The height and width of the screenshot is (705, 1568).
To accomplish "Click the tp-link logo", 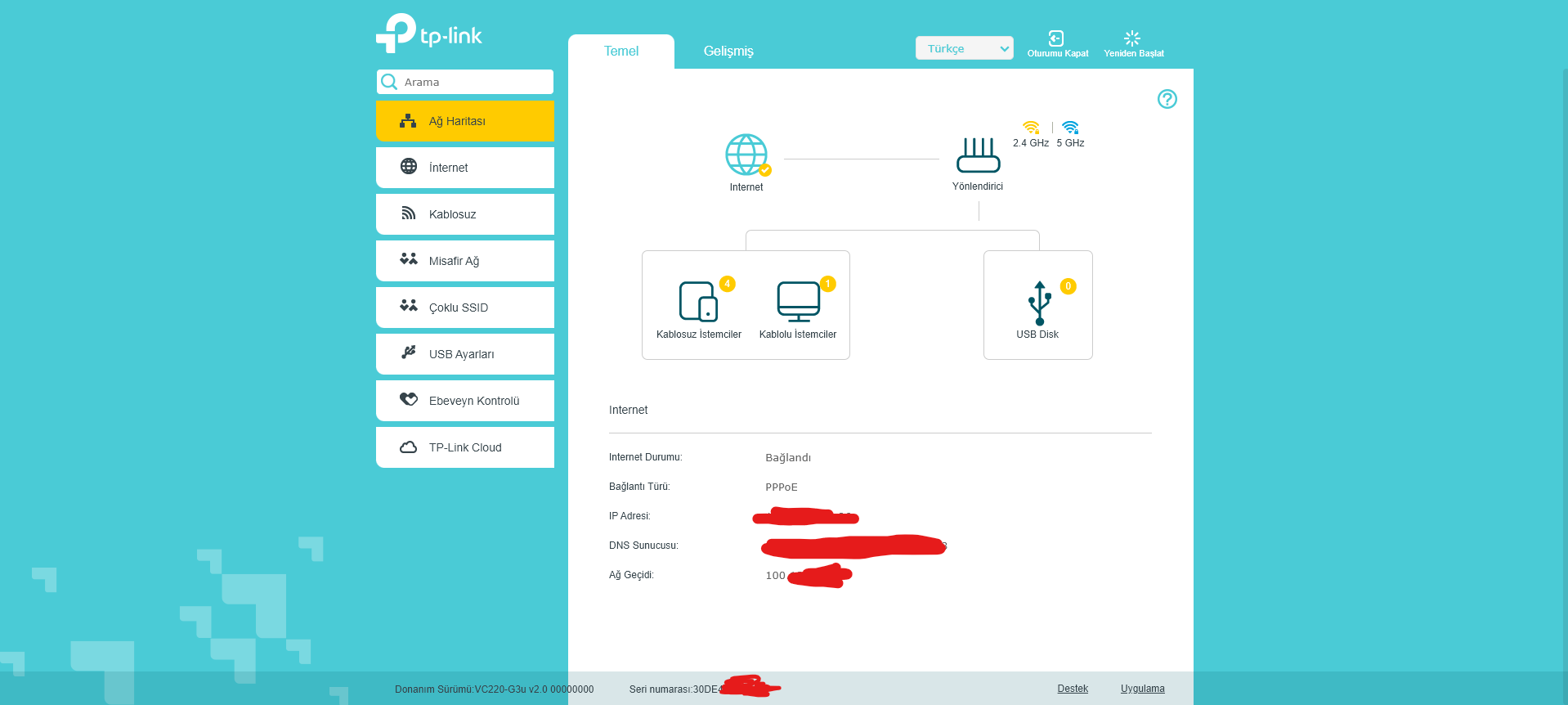I will (429, 34).
